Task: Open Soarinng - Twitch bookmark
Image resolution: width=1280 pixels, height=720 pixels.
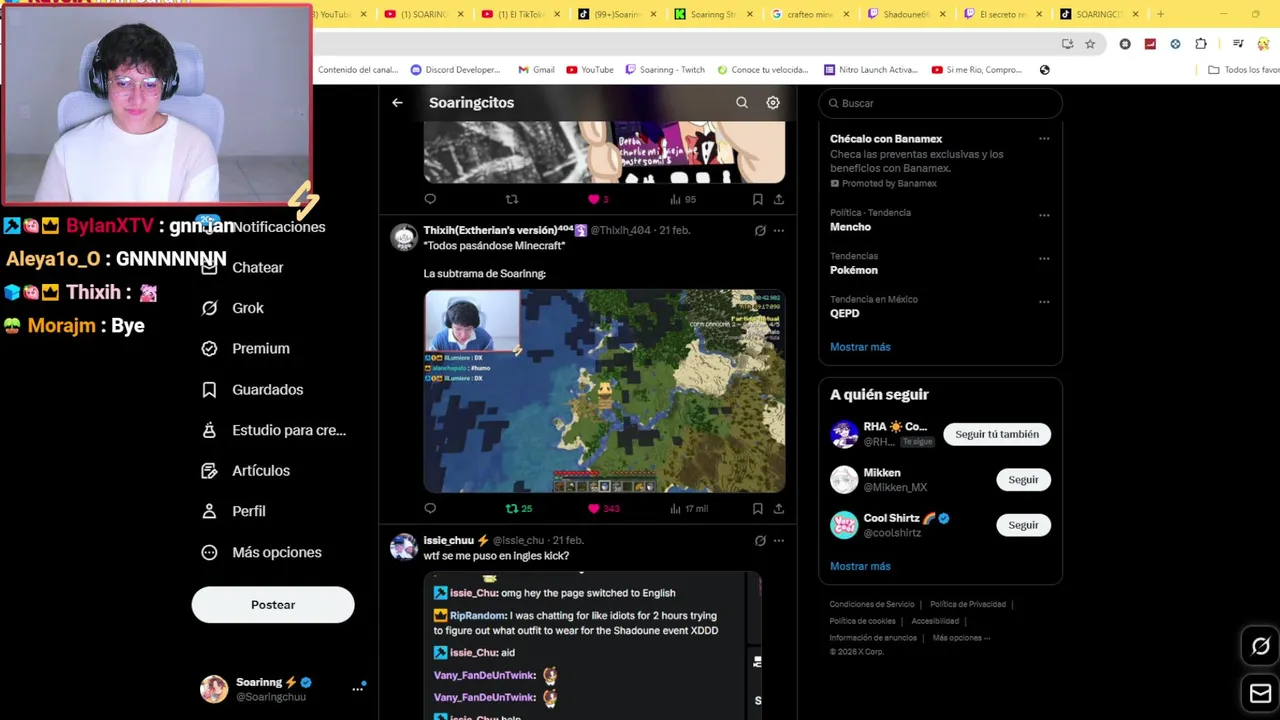Action: pos(665,70)
